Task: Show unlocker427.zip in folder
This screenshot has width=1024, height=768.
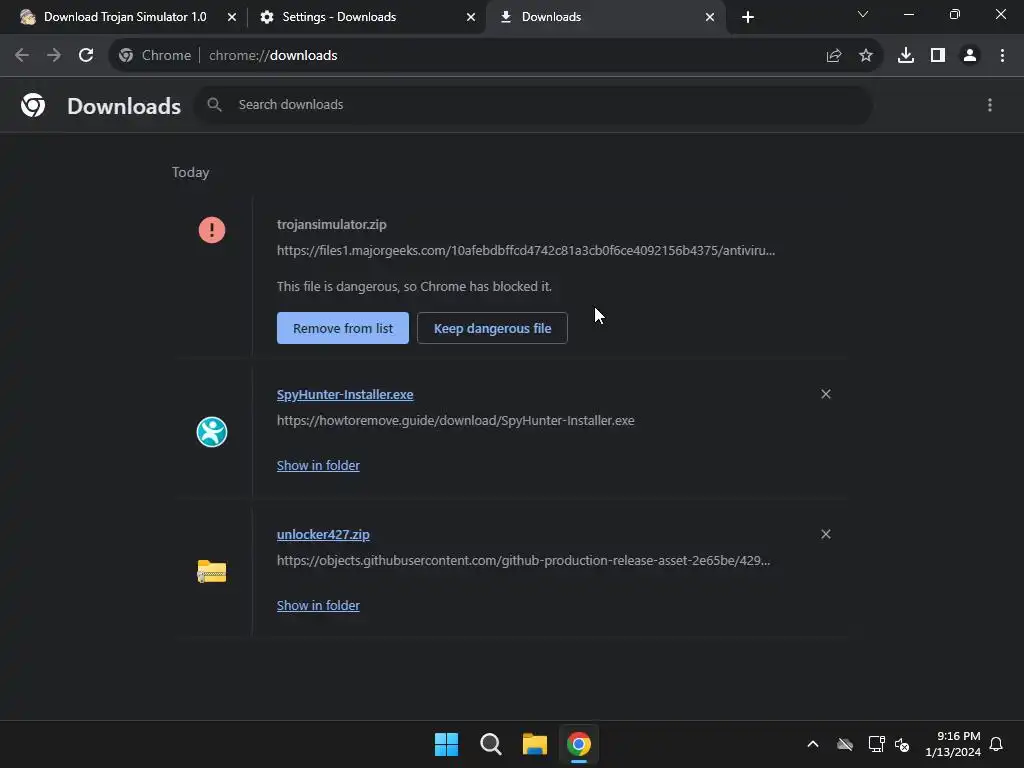Action: click(318, 605)
